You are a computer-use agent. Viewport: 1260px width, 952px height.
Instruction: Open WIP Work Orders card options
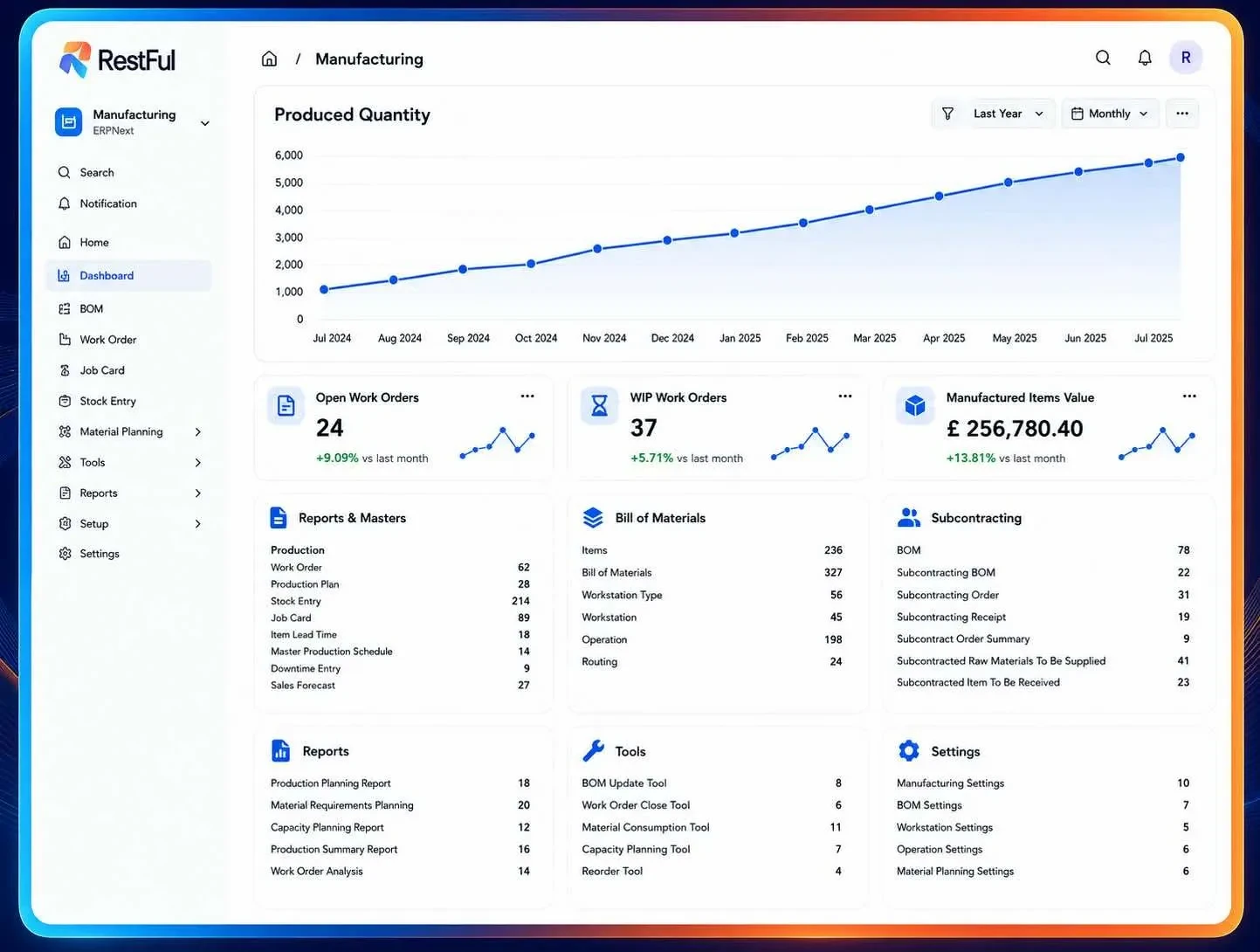coord(844,397)
